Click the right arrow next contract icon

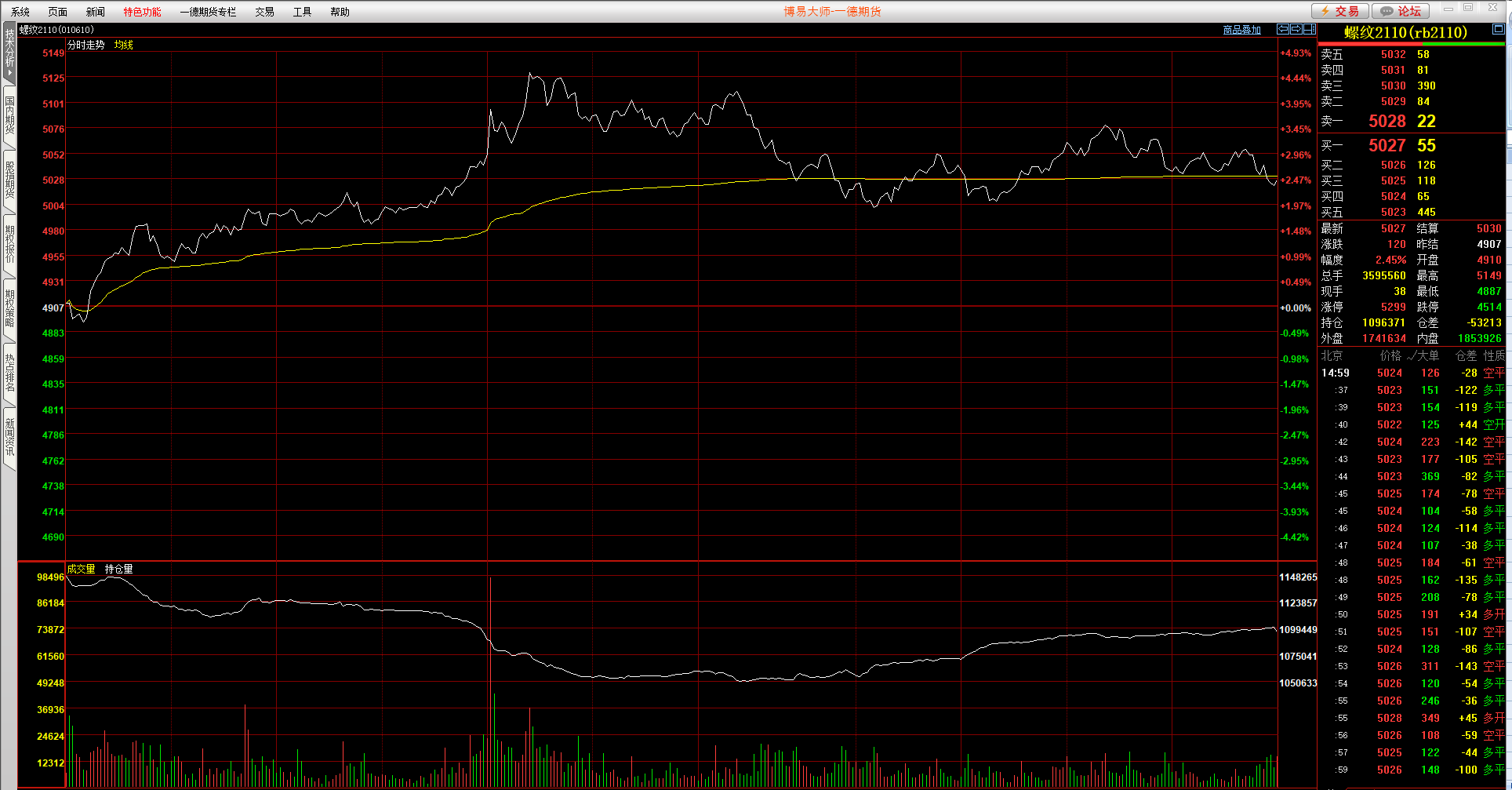[1296, 29]
